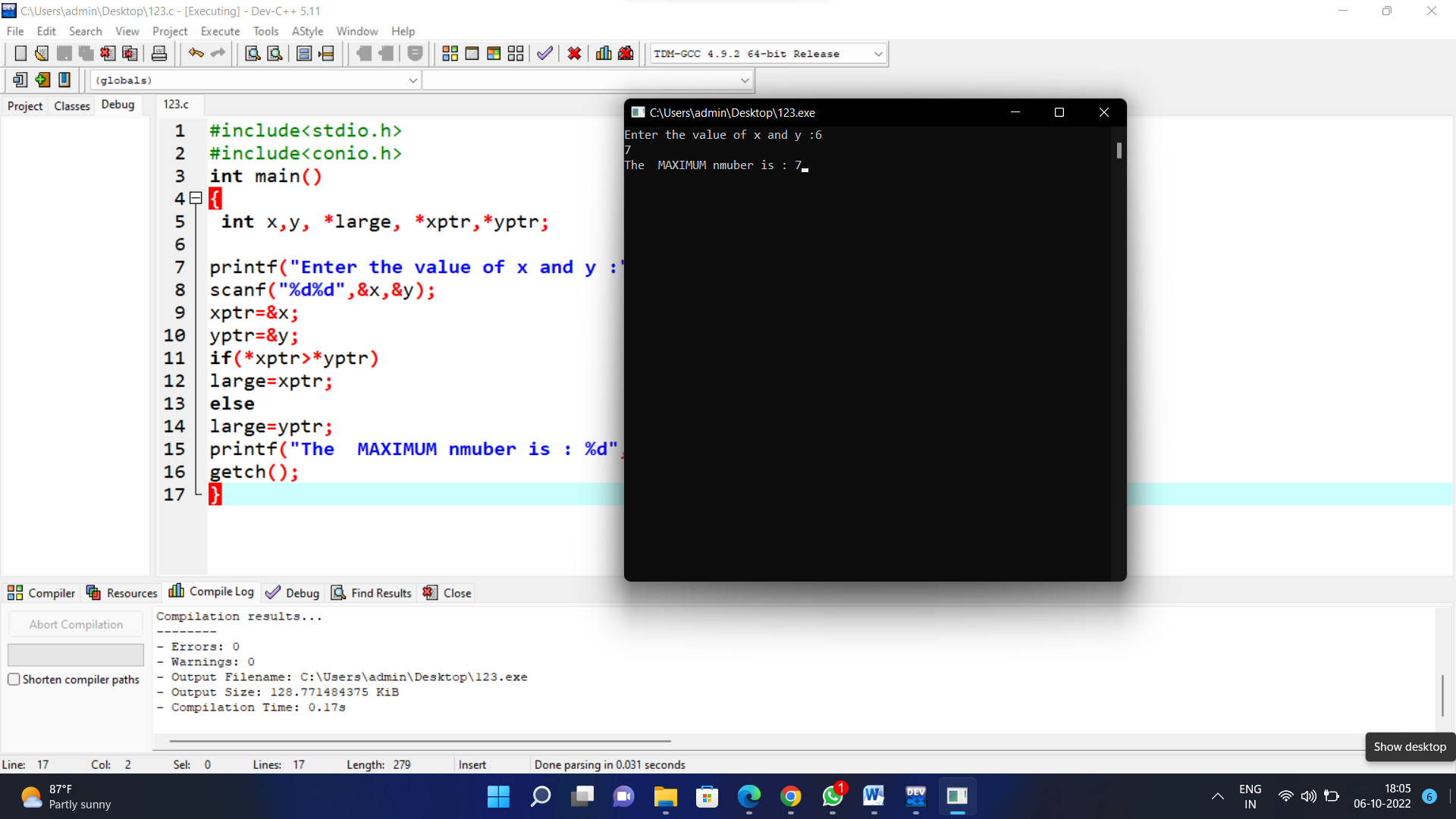Click the Close button in bottom panel
The height and width of the screenshot is (819, 1456).
[x=447, y=593]
